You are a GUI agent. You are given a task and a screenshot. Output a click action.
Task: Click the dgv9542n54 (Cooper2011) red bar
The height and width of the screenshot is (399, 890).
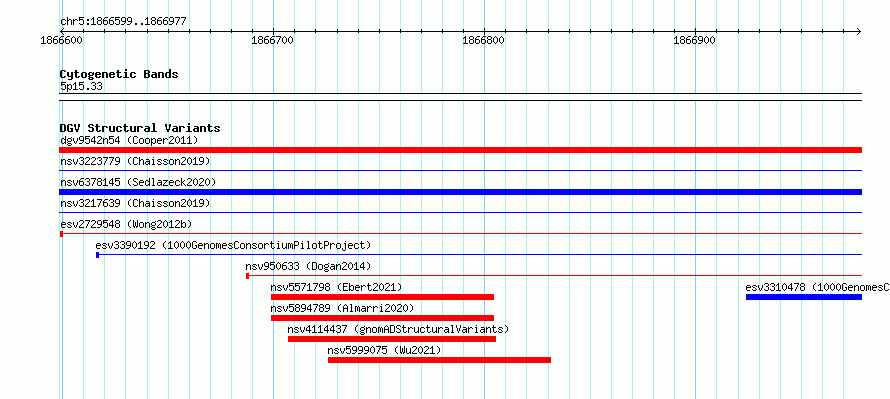[x=460, y=150]
